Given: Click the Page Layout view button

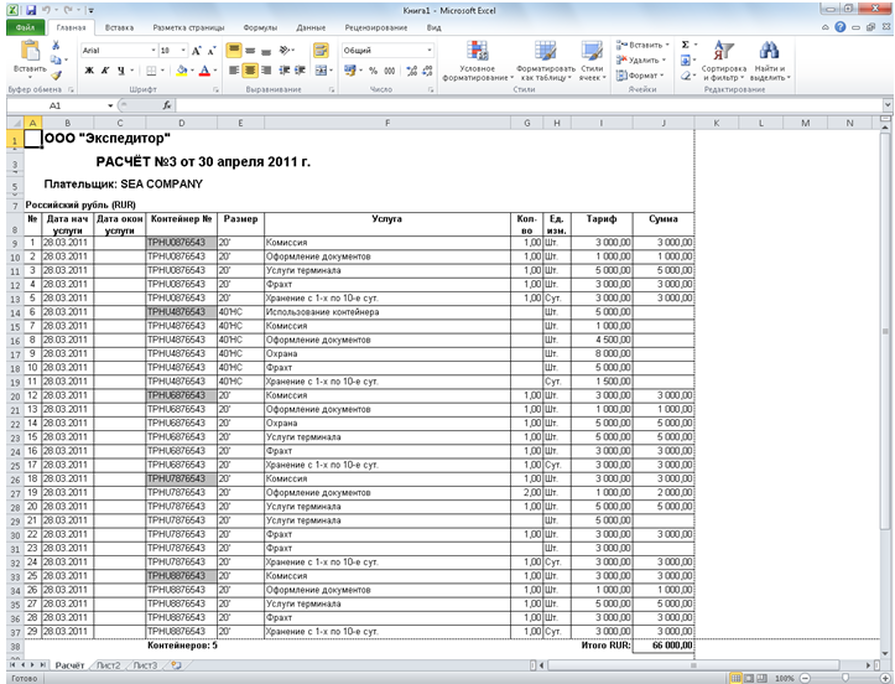Looking at the screenshot, I should 748,678.
